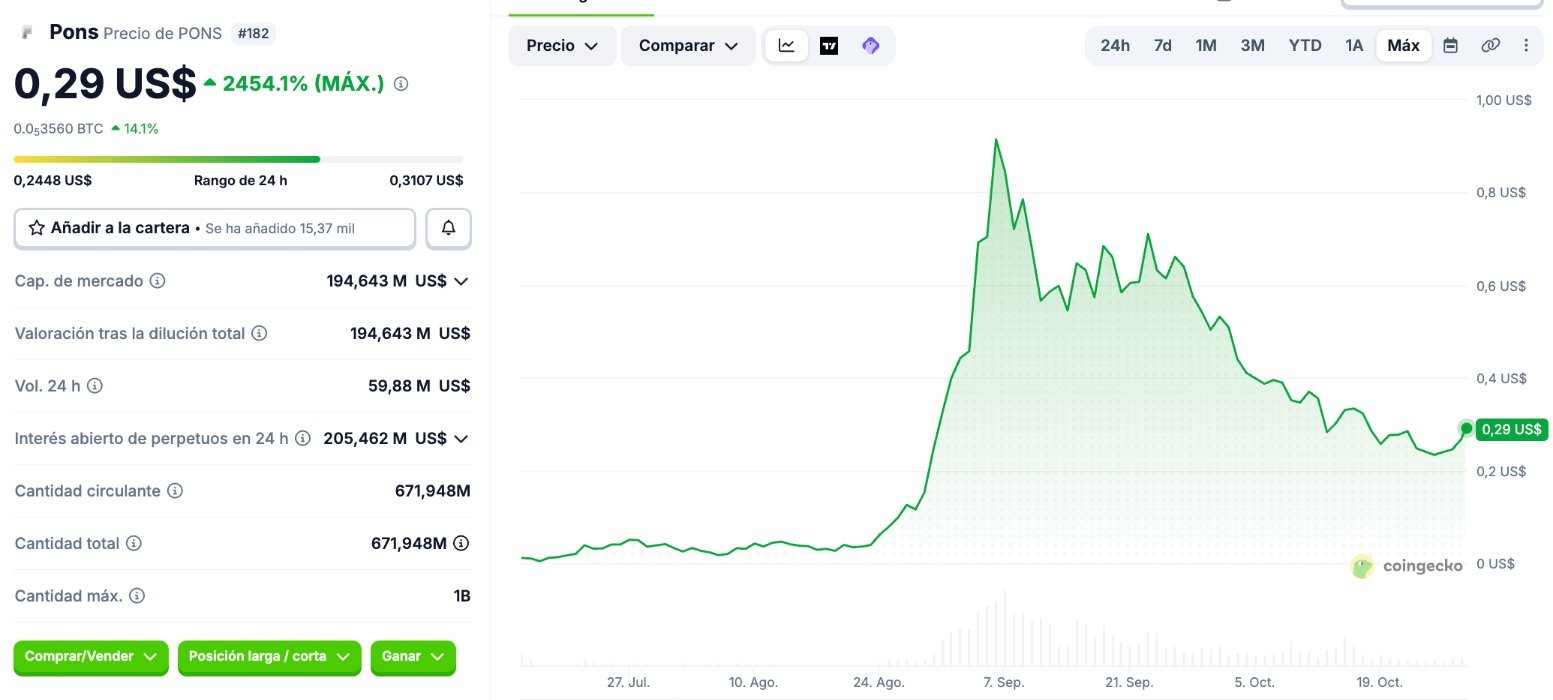Open the Comprar/Vender dropdown
The width and height of the screenshot is (1553, 700).
[91, 657]
